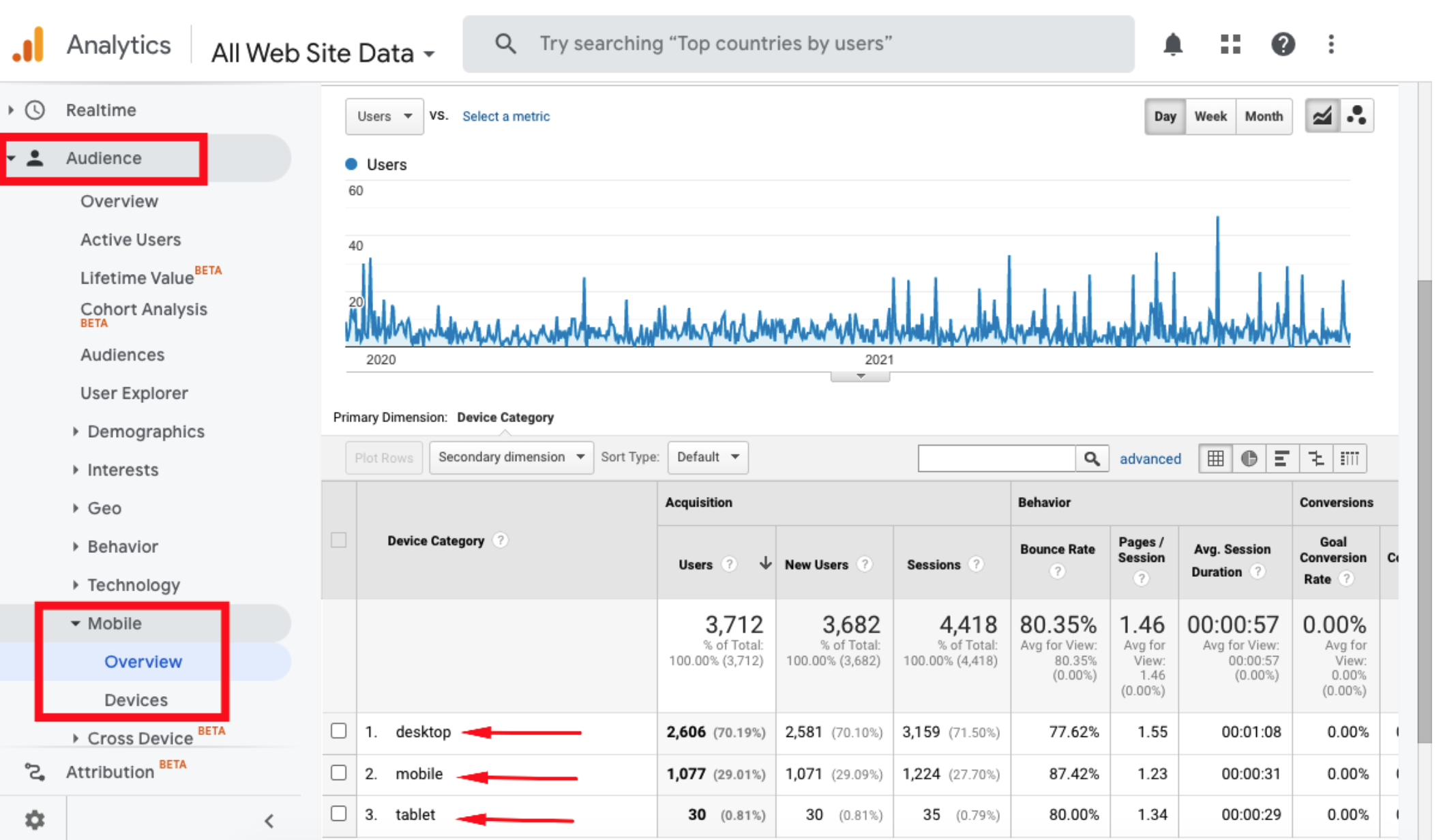This screenshot has height=840, width=1443.
Task: Open the Google apps grid icon
Action: point(1230,44)
